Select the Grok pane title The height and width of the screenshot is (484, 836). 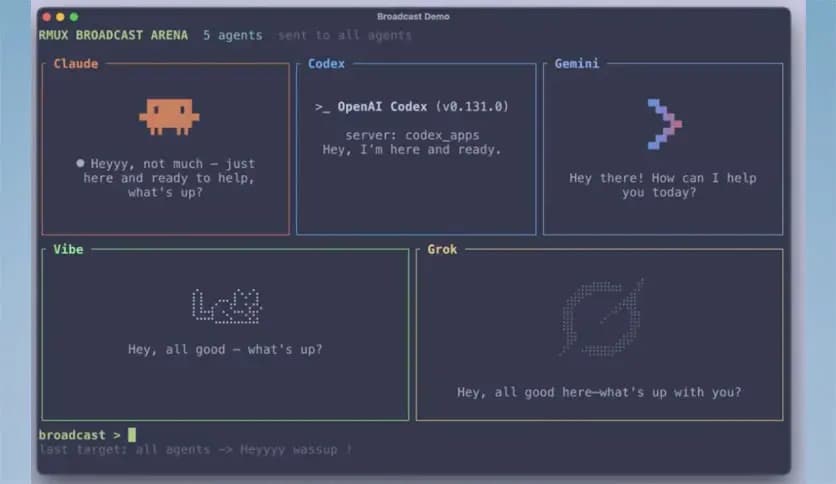(442, 249)
